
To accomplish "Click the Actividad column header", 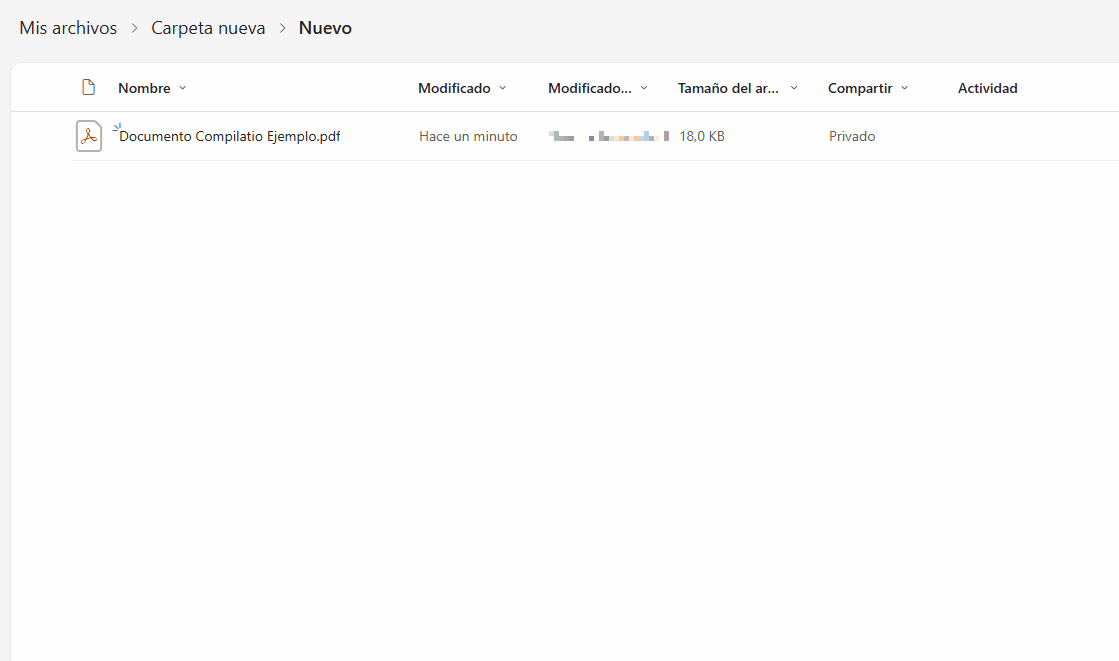I will click(987, 88).
